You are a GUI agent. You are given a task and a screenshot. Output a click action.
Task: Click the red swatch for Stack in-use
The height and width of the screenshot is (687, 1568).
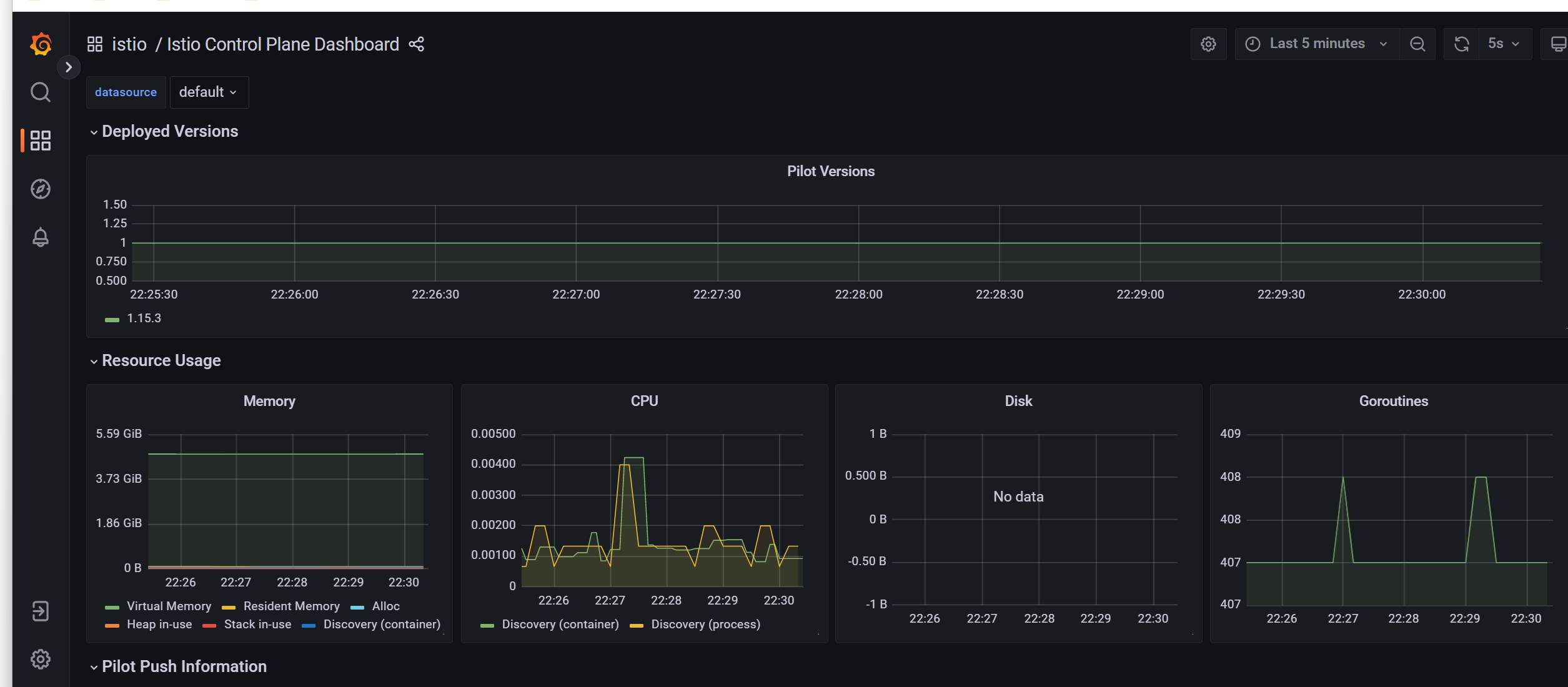coord(209,625)
